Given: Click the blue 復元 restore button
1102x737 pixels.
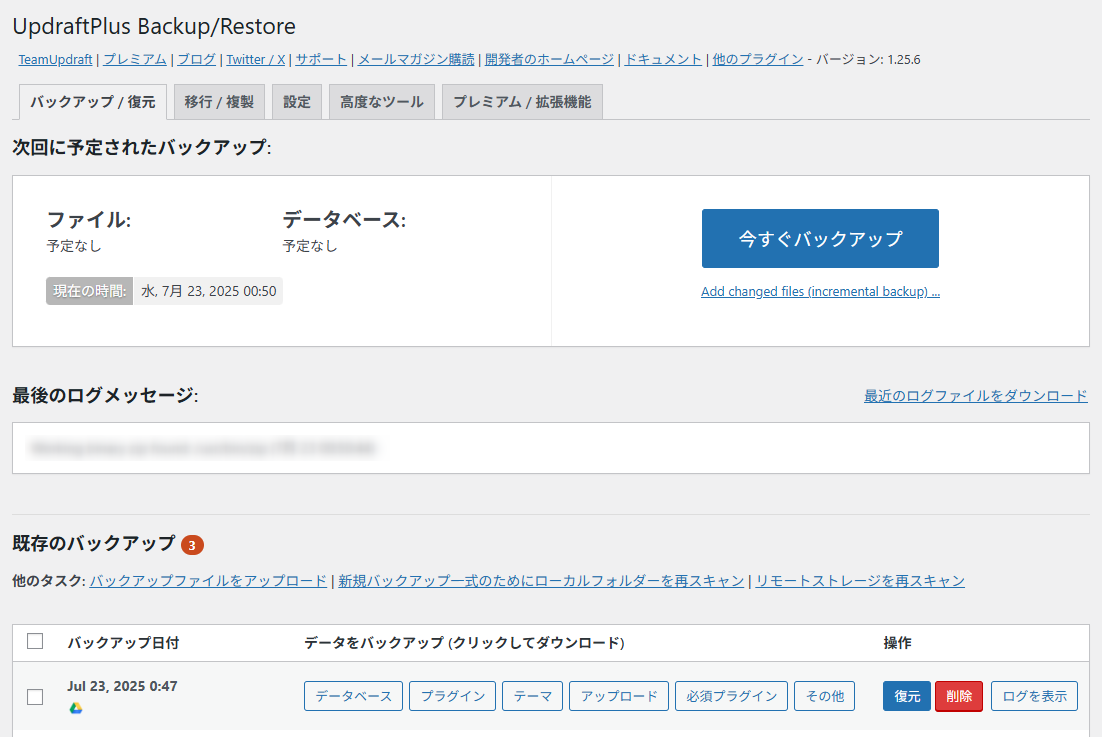Looking at the screenshot, I should (x=907, y=696).
